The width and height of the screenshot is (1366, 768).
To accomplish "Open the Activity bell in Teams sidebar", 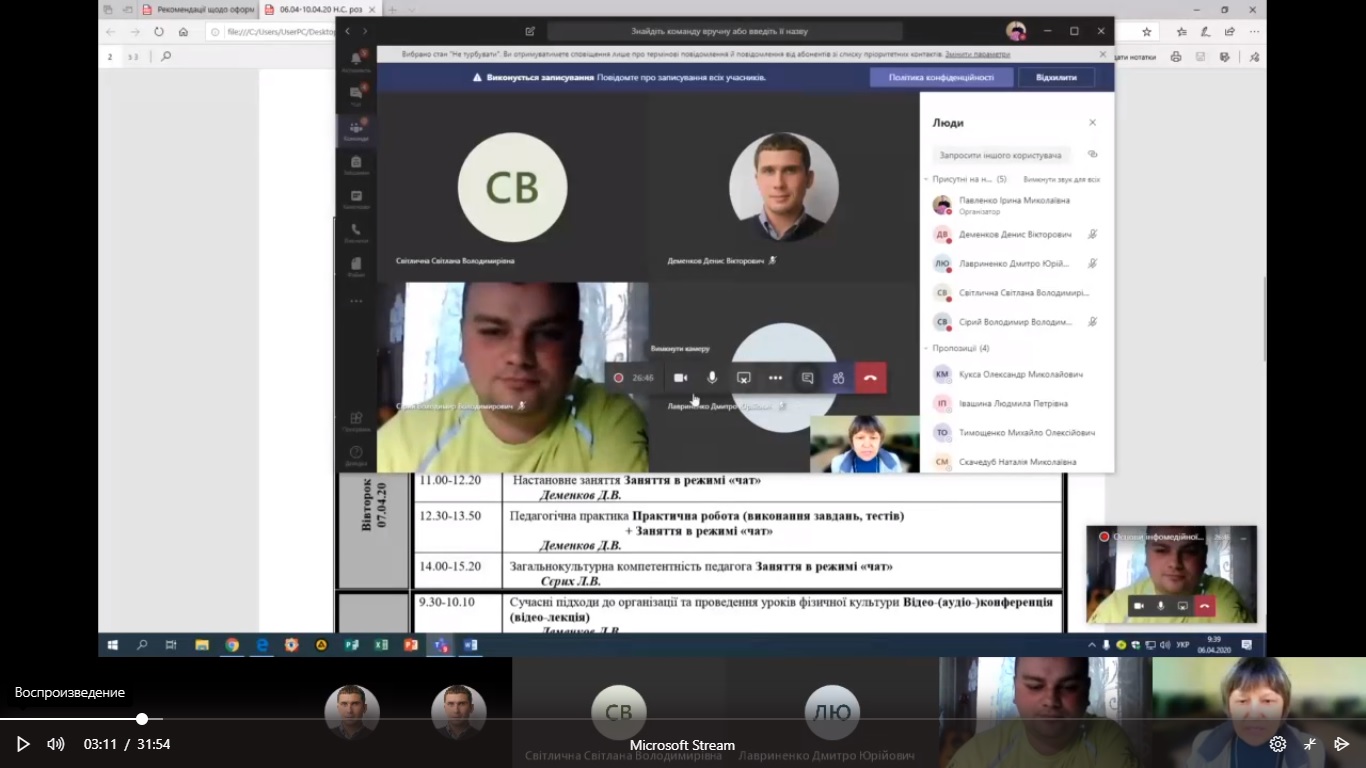I will tap(356, 61).
